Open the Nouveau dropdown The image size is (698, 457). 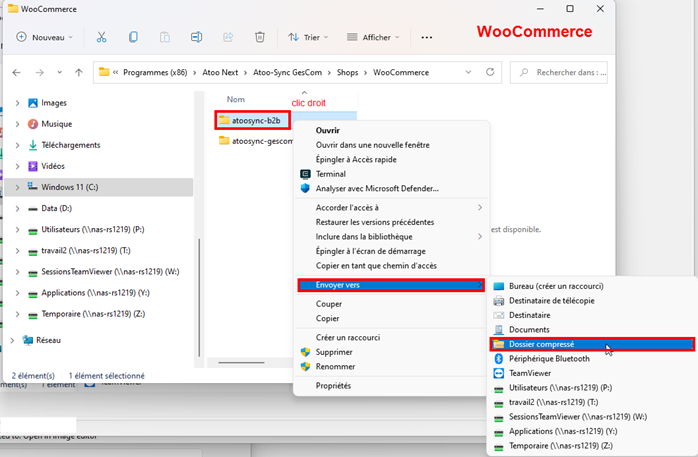coord(45,37)
